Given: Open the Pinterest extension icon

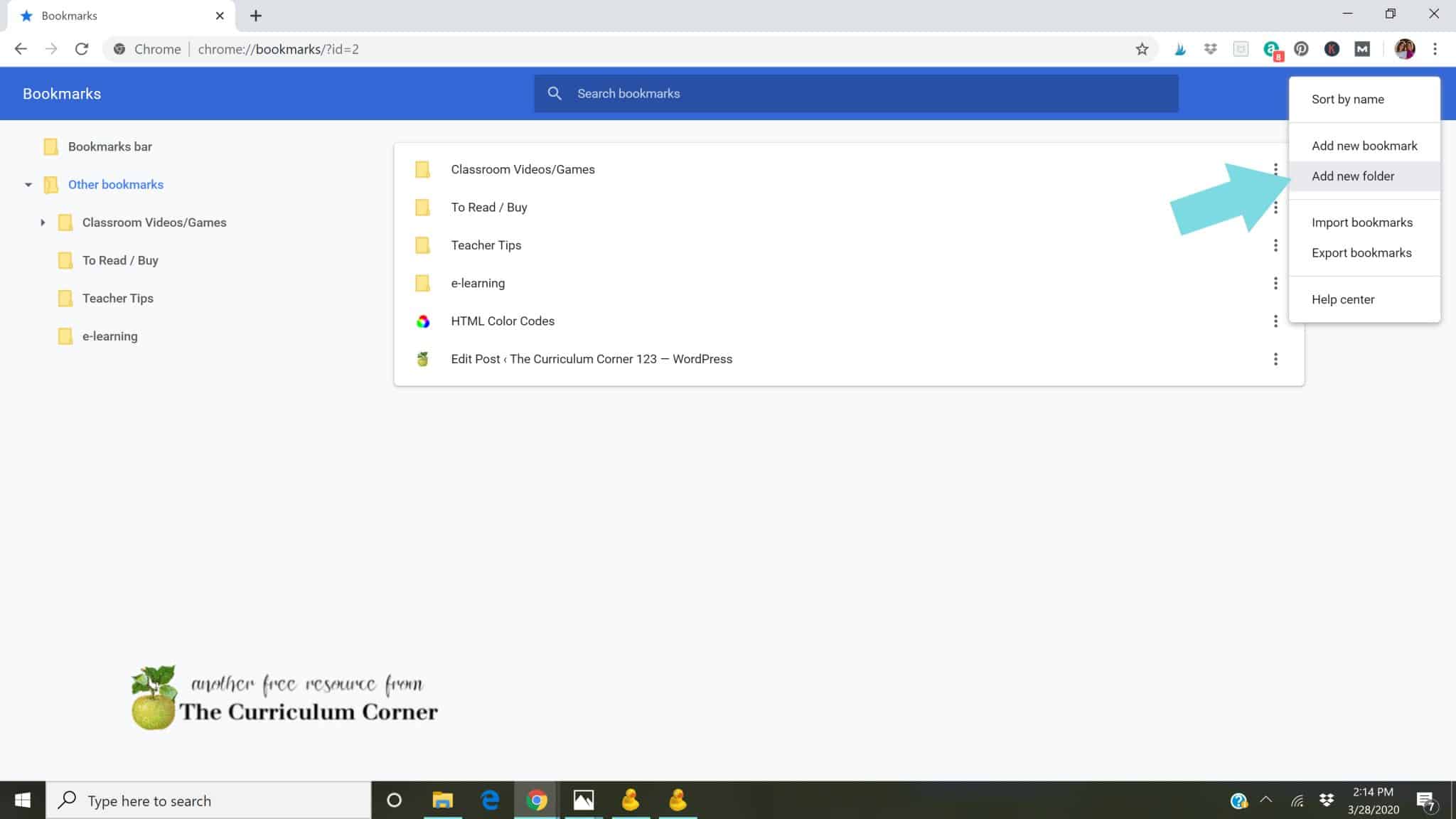Looking at the screenshot, I should point(1301,48).
